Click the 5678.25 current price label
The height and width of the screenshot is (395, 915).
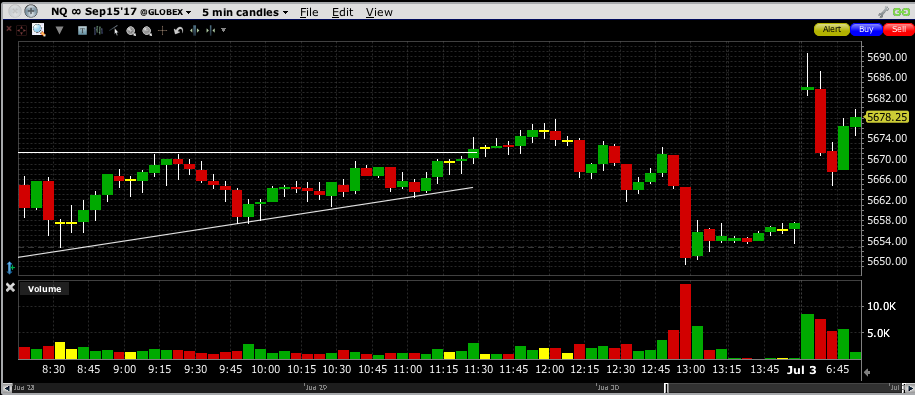coord(886,117)
